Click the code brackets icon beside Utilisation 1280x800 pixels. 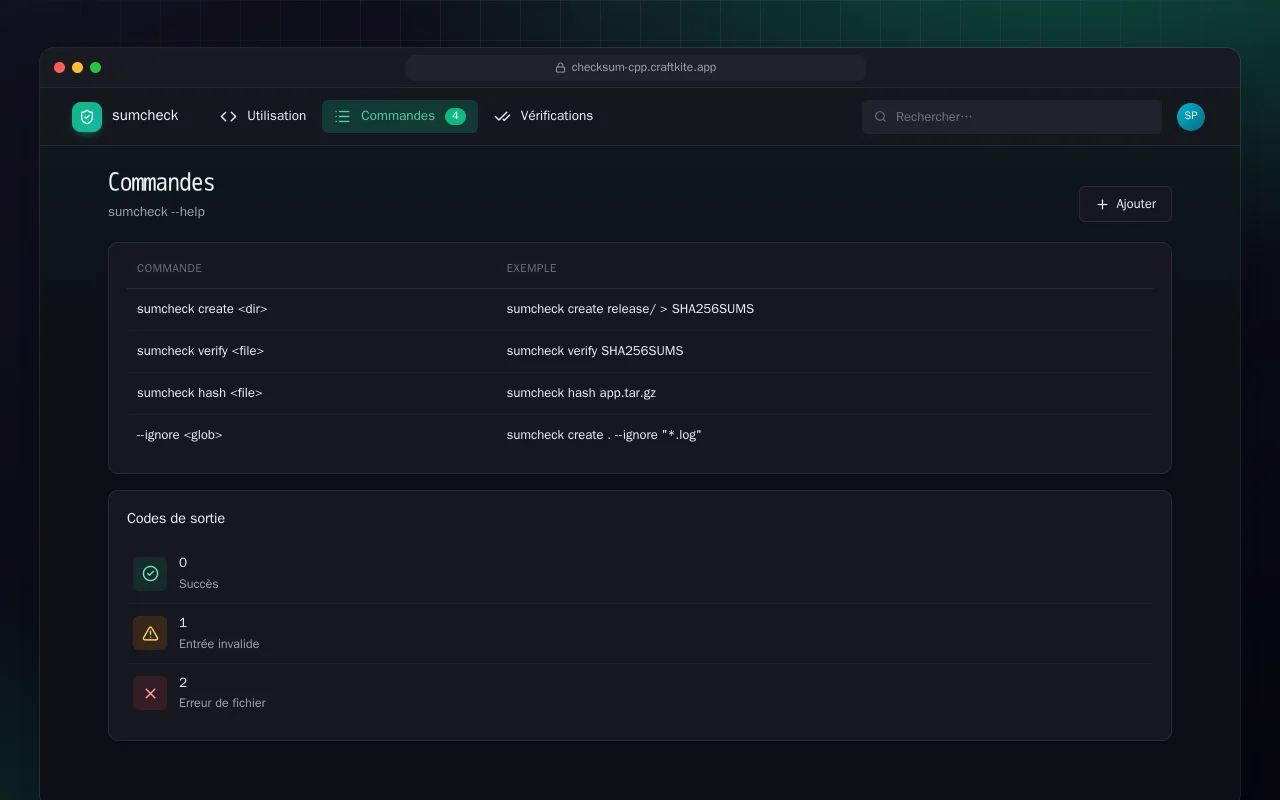(229, 117)
